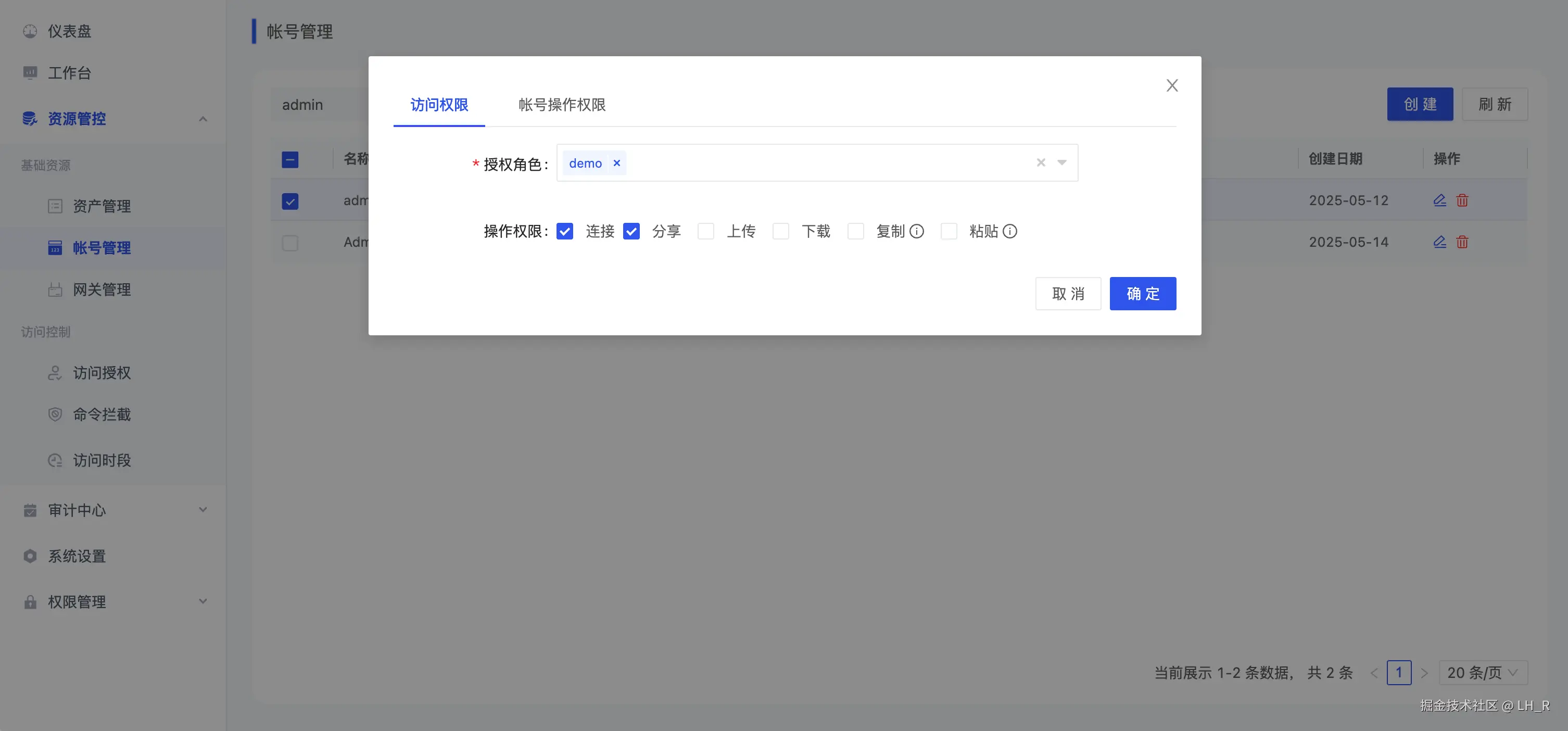Enable the 下载 permission checkbox
Screen dimensions: 1568x731
pyautogui.click(x=780, y=231)
